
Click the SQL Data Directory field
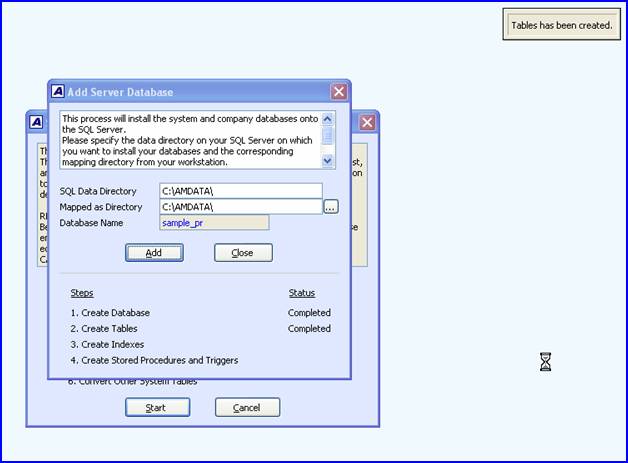(x=240, y=191)
